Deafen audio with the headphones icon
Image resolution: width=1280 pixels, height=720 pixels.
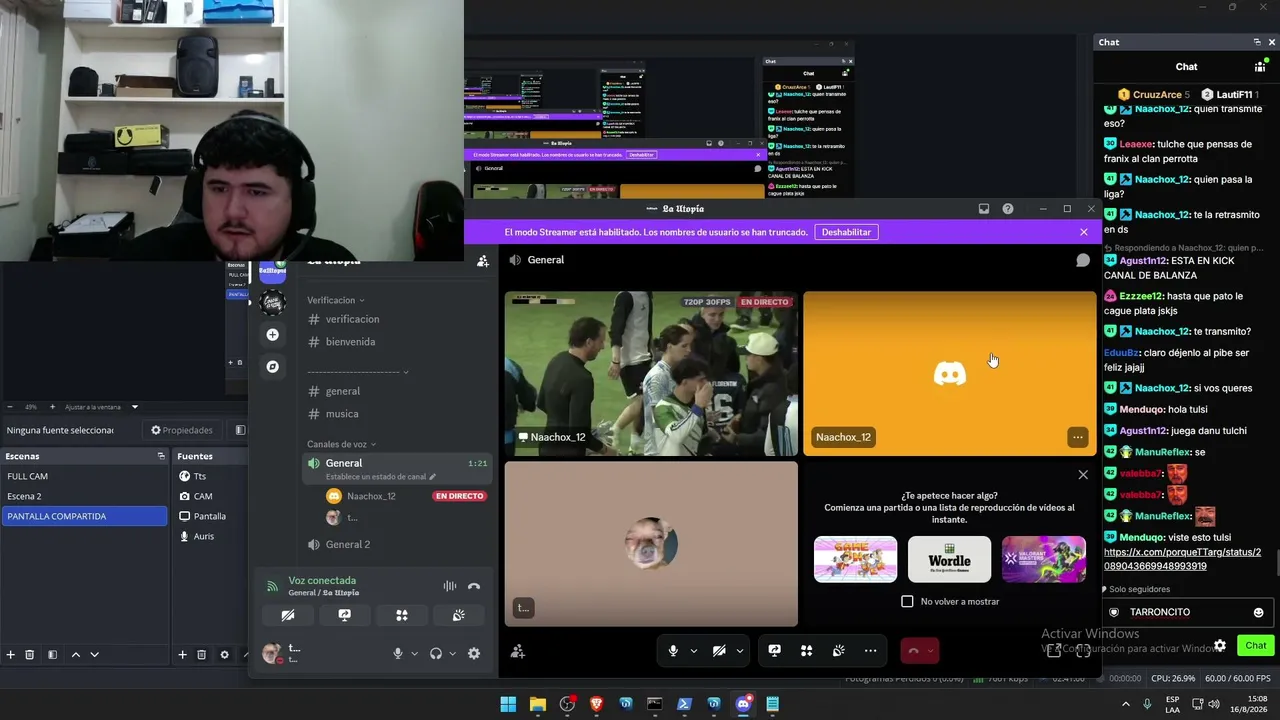(435, 654)
